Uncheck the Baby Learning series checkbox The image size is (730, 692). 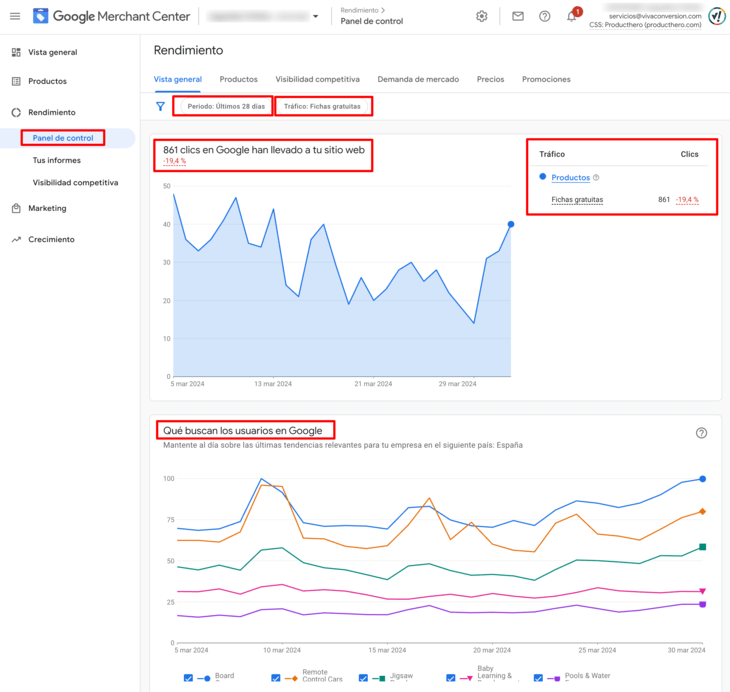coord(451,678)
